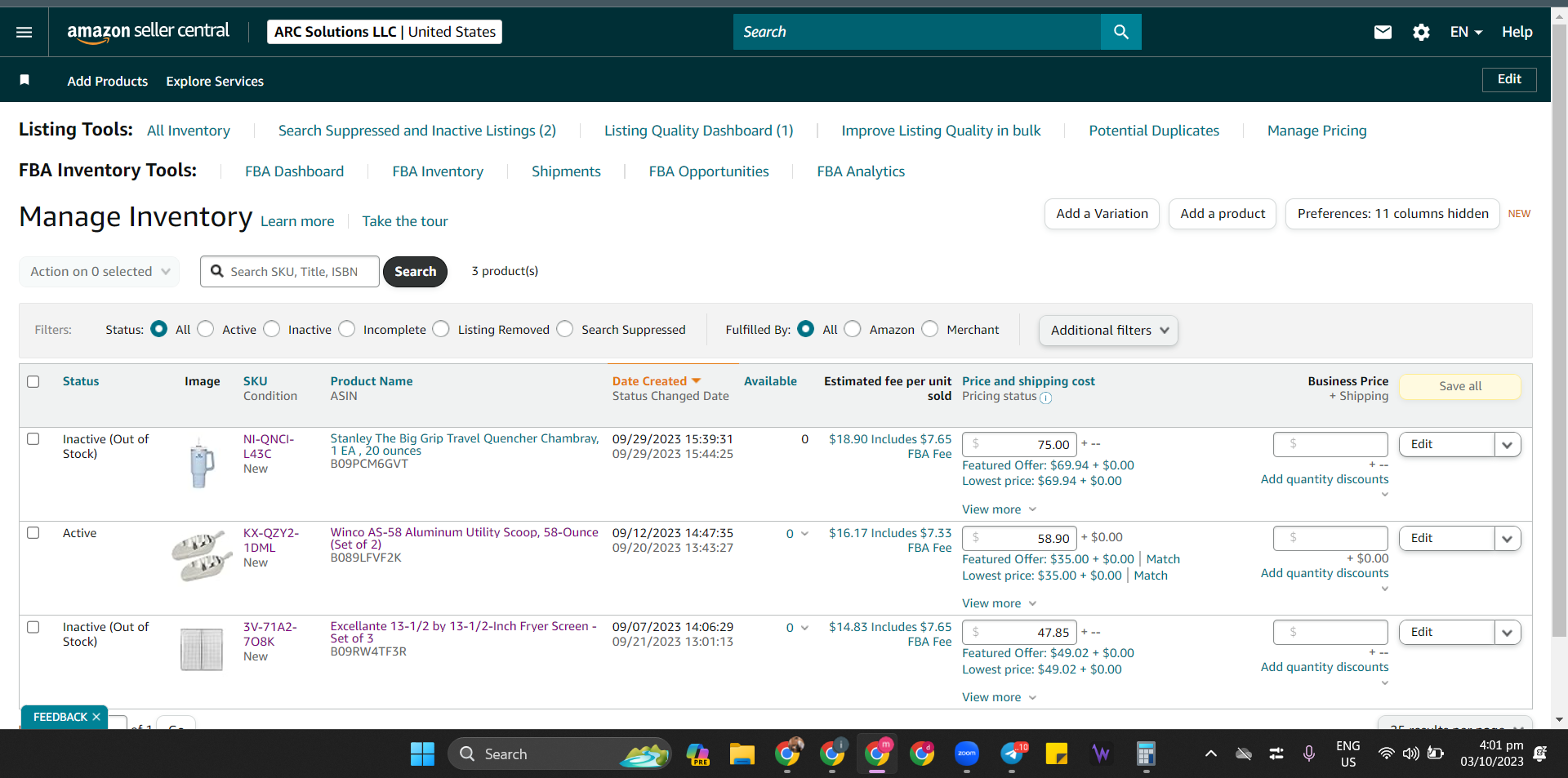Click the bookmark icon beside Add Products
This screenshot has height=778, width=1568.
pyautogui.click(x=24, y=80)
